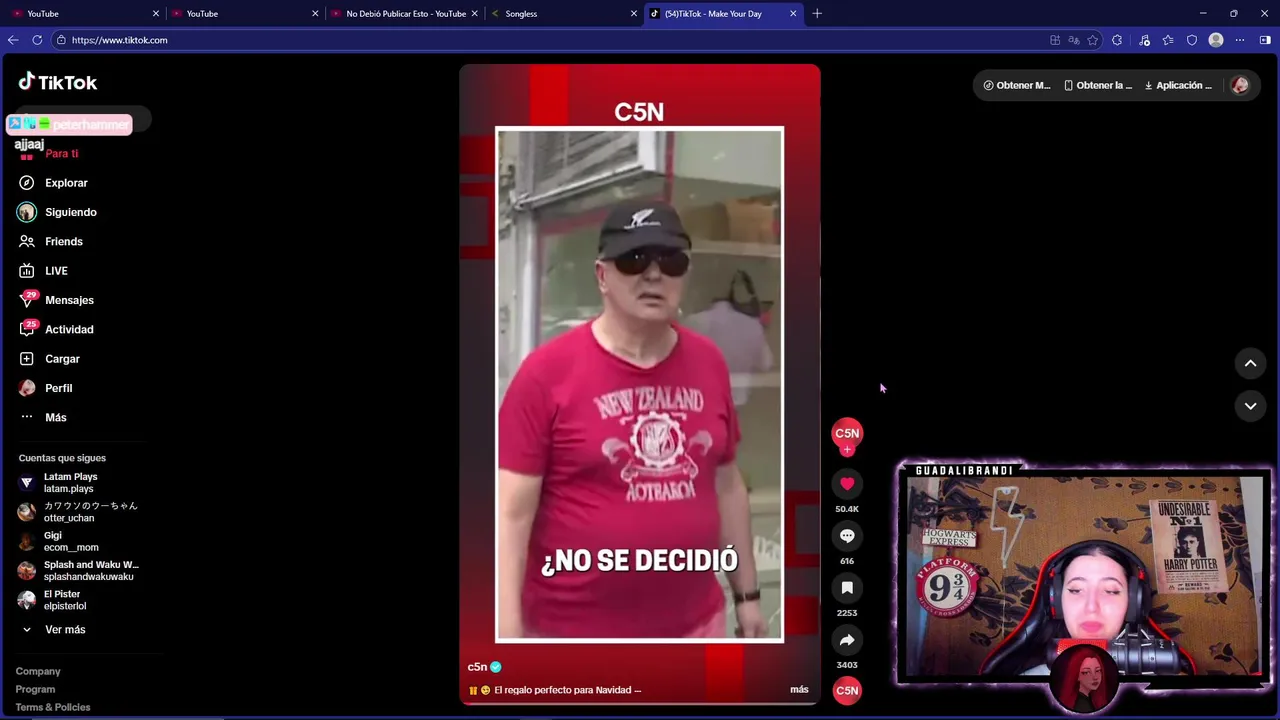Click the C5N video to pause
Image resolution: width=1280 pixels, height=720 pixels.
(639, 384)
